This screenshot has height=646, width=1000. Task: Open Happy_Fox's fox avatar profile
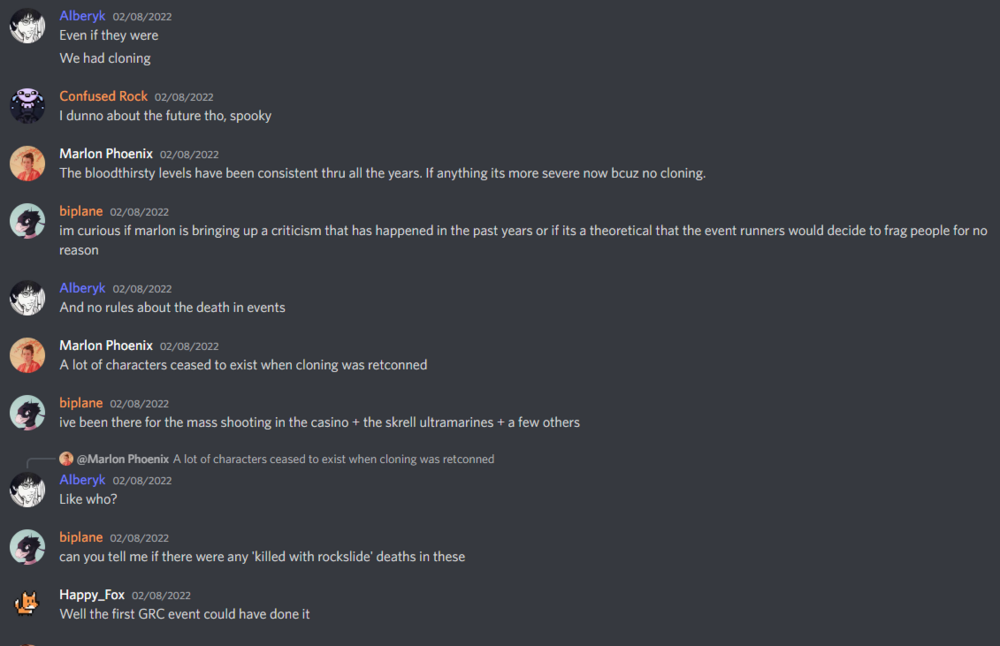point(27,604)
